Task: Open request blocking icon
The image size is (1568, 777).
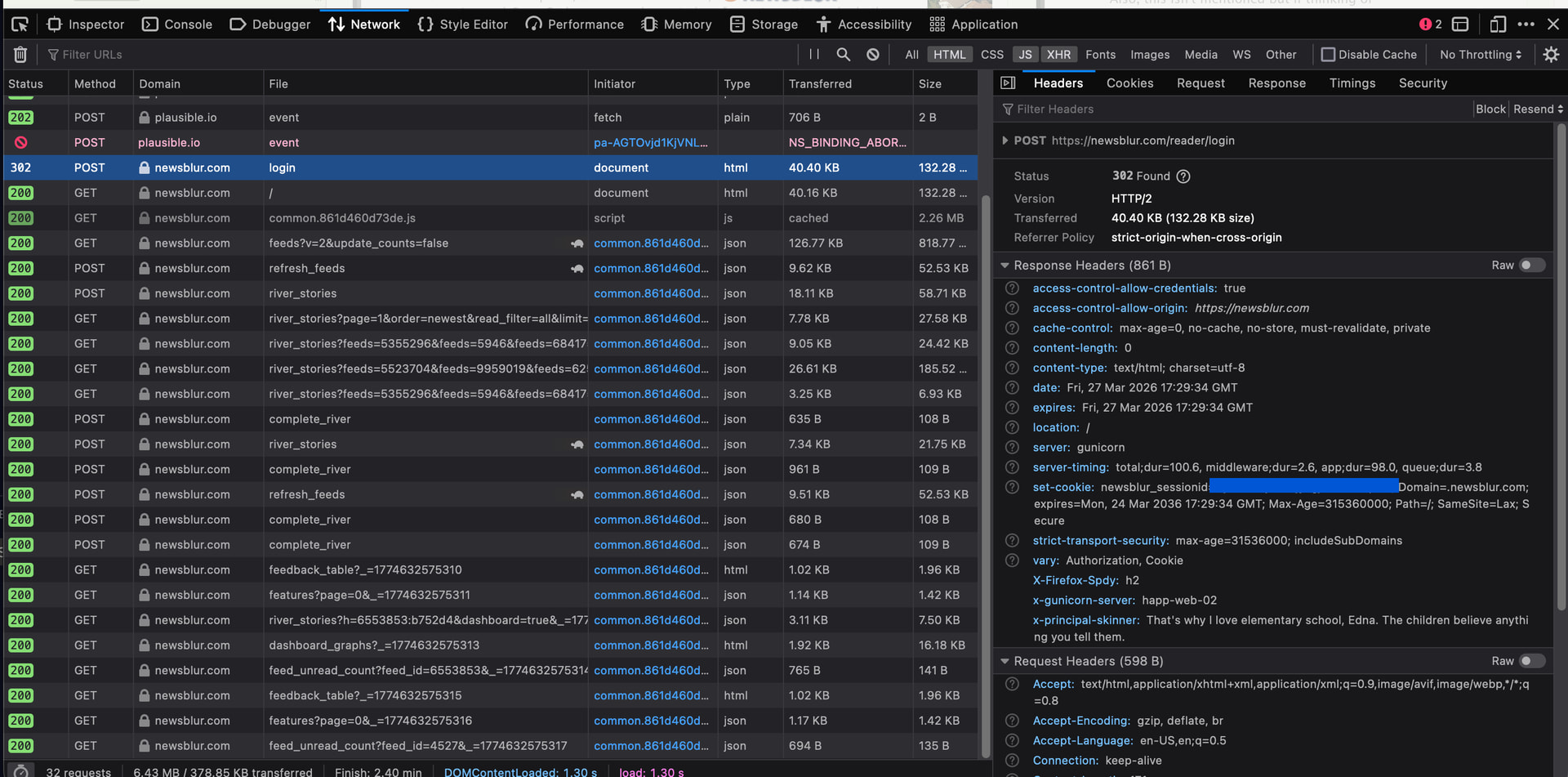Action: click(x=873, y=55)
